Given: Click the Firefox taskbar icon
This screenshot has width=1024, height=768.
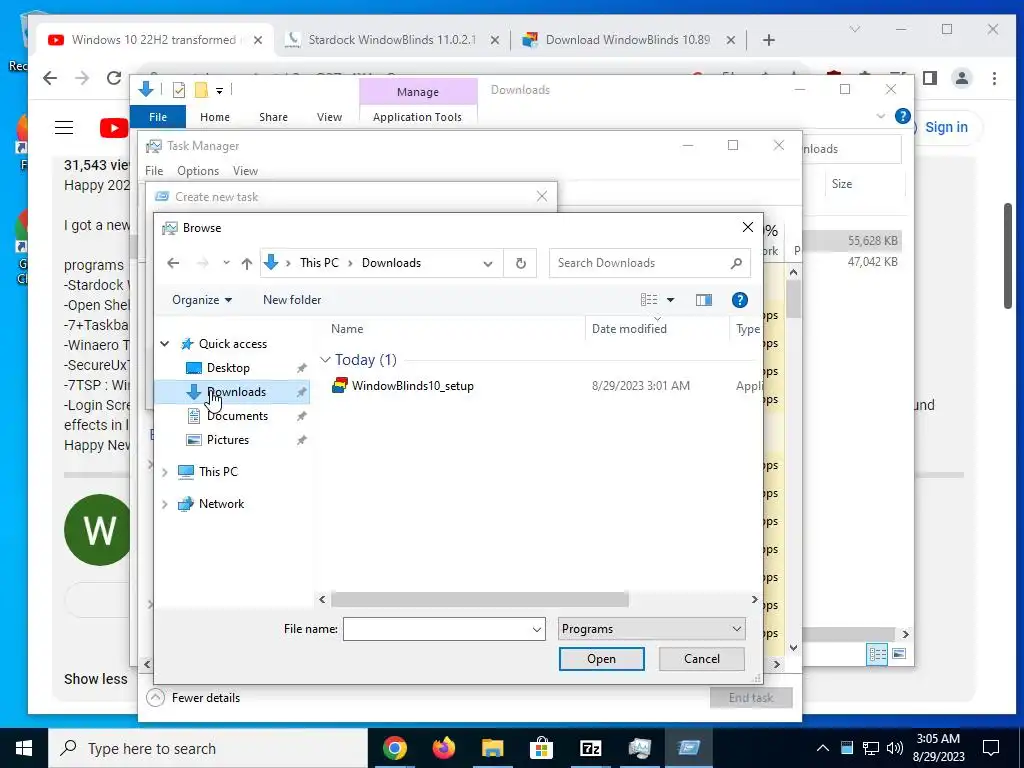Looking at the screenshot, I should [x=444, y=748].
